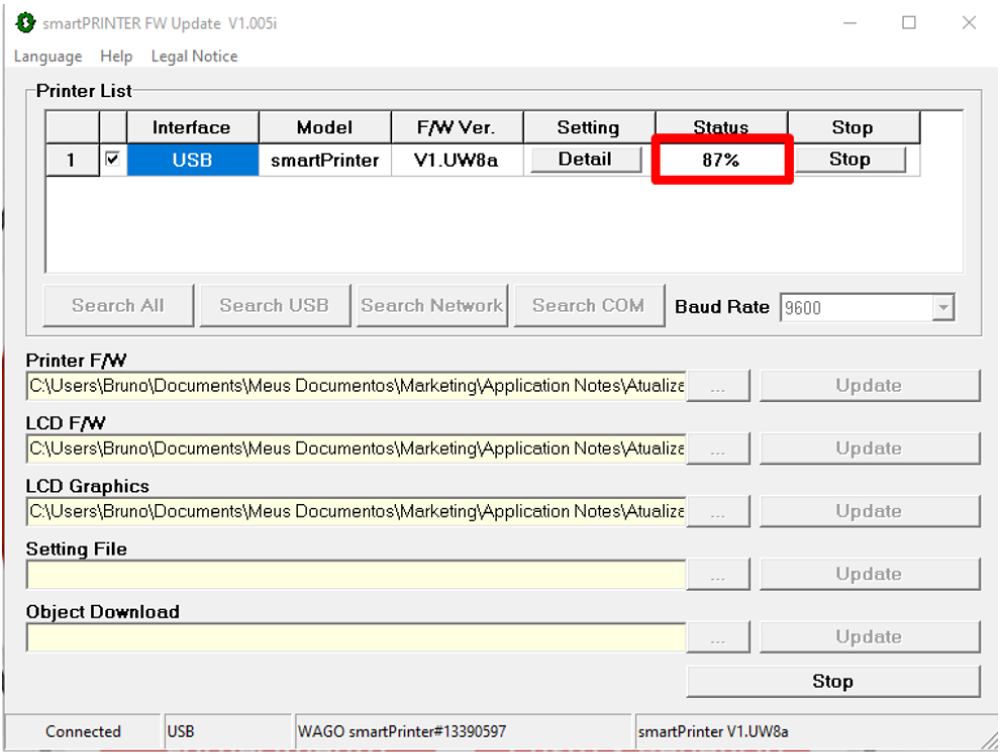Click the empty Setting File path field
The height and width of the screenshot is (754, 1000).
pyautogui.click(x=356, y=575)
